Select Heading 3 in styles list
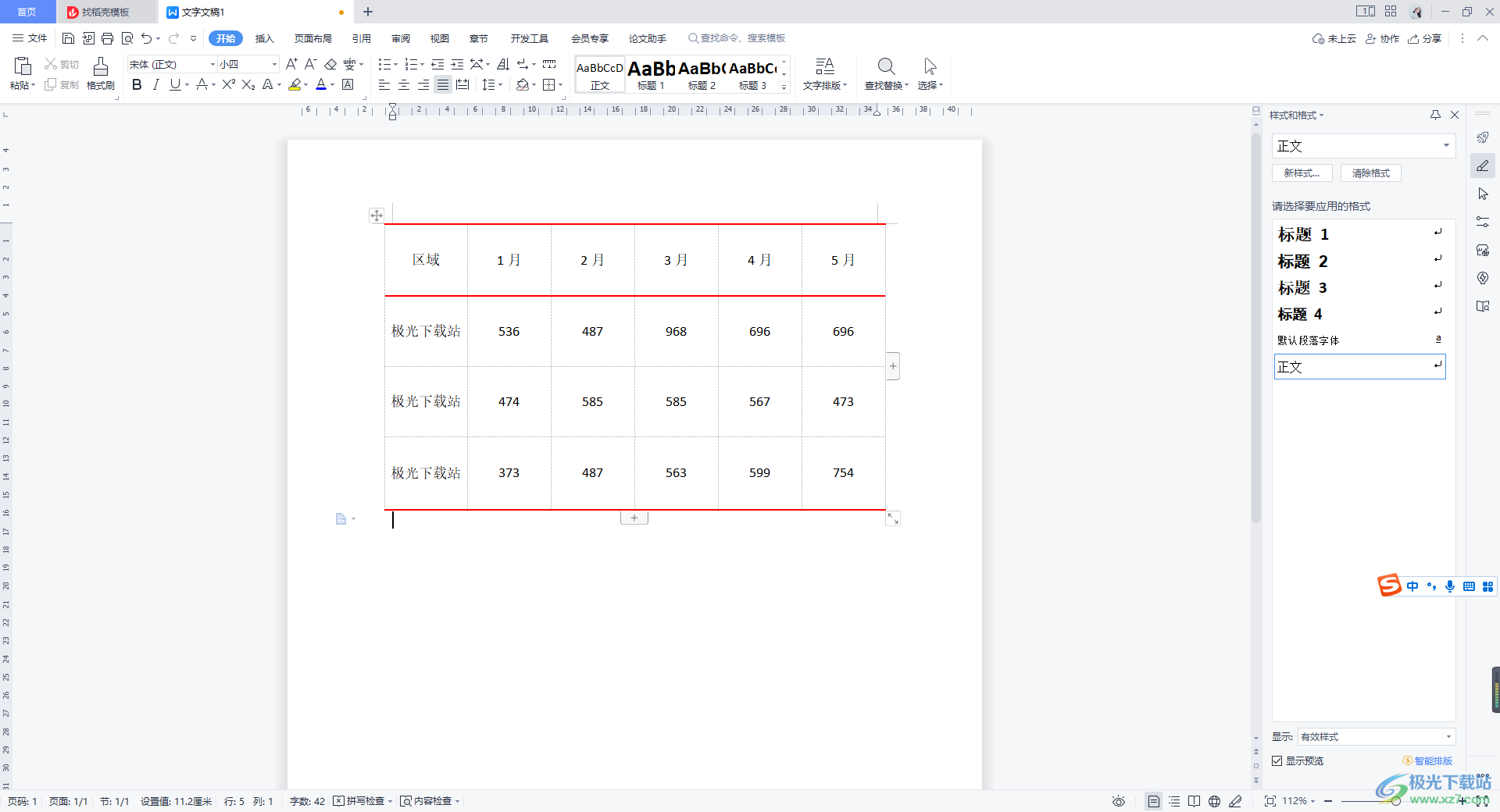This screenshot has height=812, width=1500. pyautogui.click(x=1359, y=288)
